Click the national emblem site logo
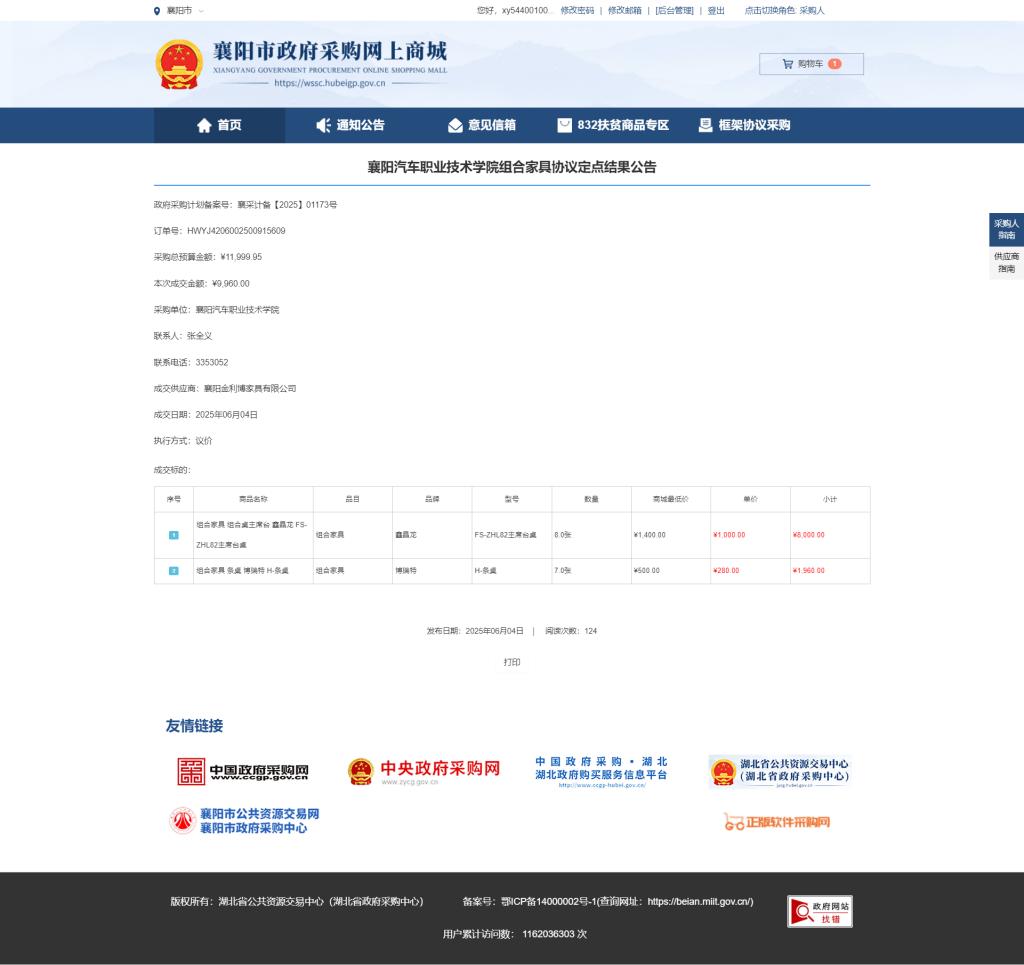 (x=179, y=65)
